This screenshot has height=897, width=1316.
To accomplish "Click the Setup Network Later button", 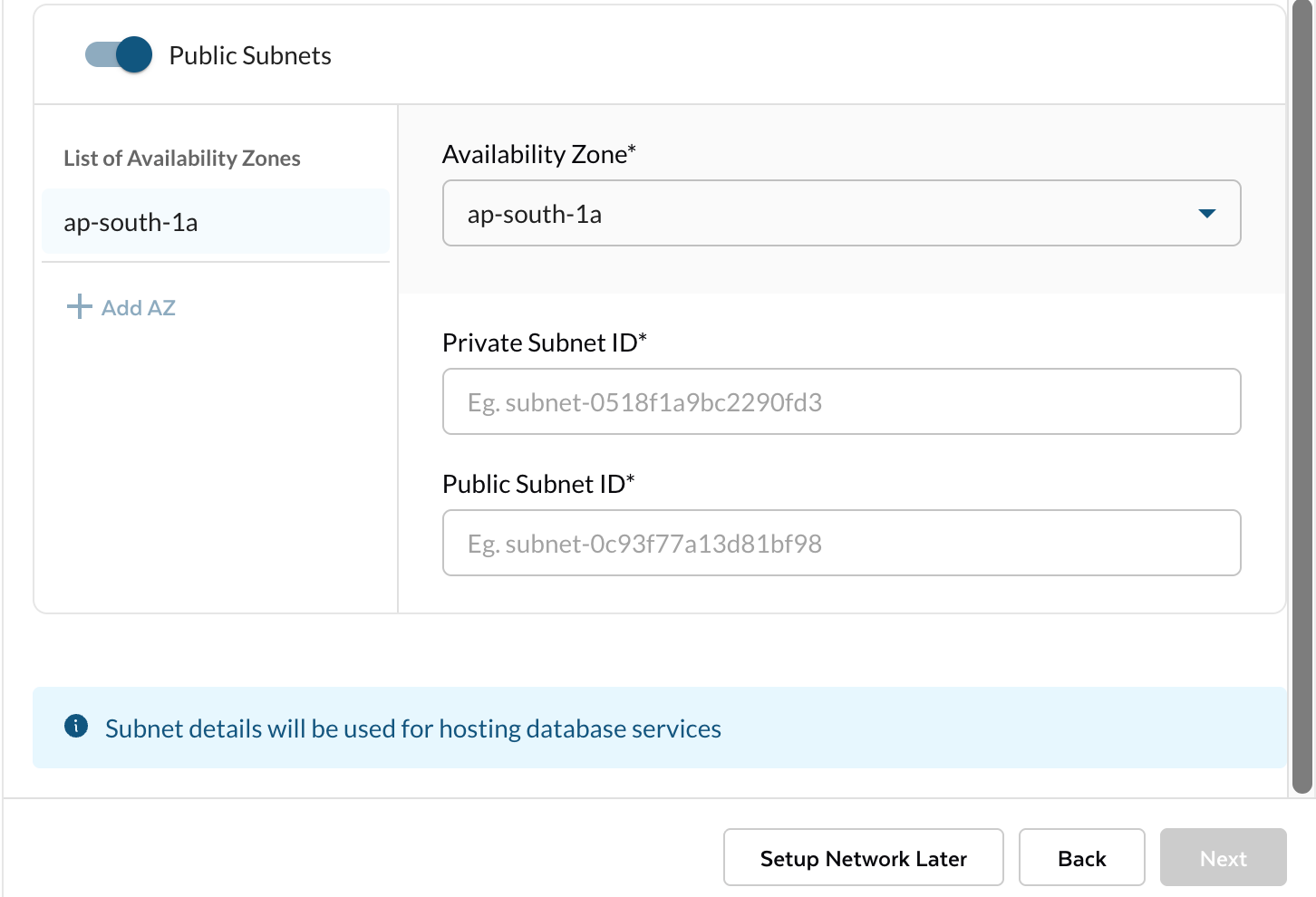I will [863, 857].
